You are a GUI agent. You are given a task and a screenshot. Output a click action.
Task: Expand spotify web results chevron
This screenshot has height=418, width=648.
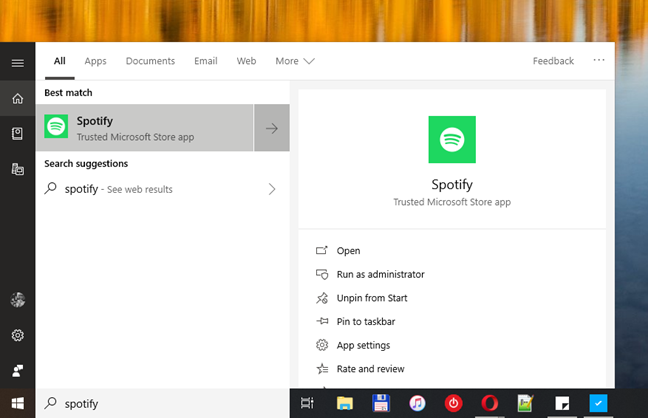tap(272, 189)
